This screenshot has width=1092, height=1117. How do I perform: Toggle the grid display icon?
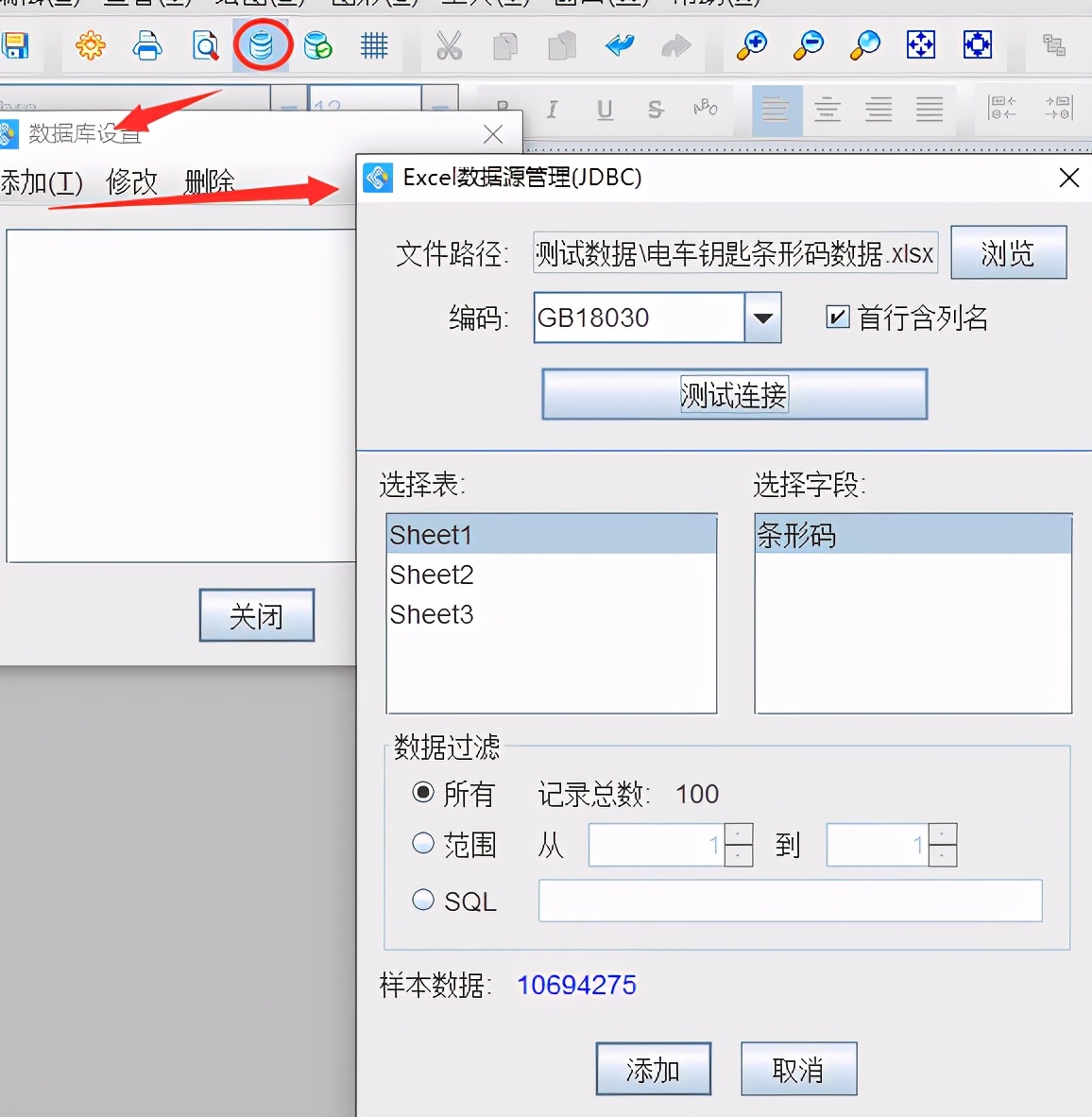tap(374, 45)
